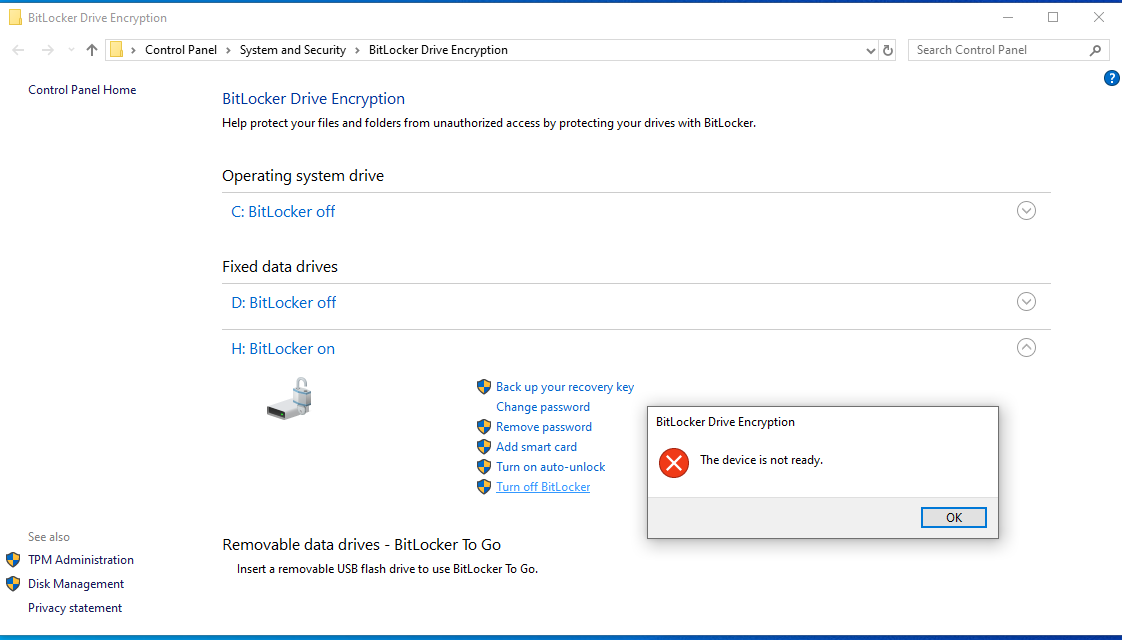Click the search magnifier icon
The image size is (1122, 640).
pyautogui.click(x=1096, y=50)
